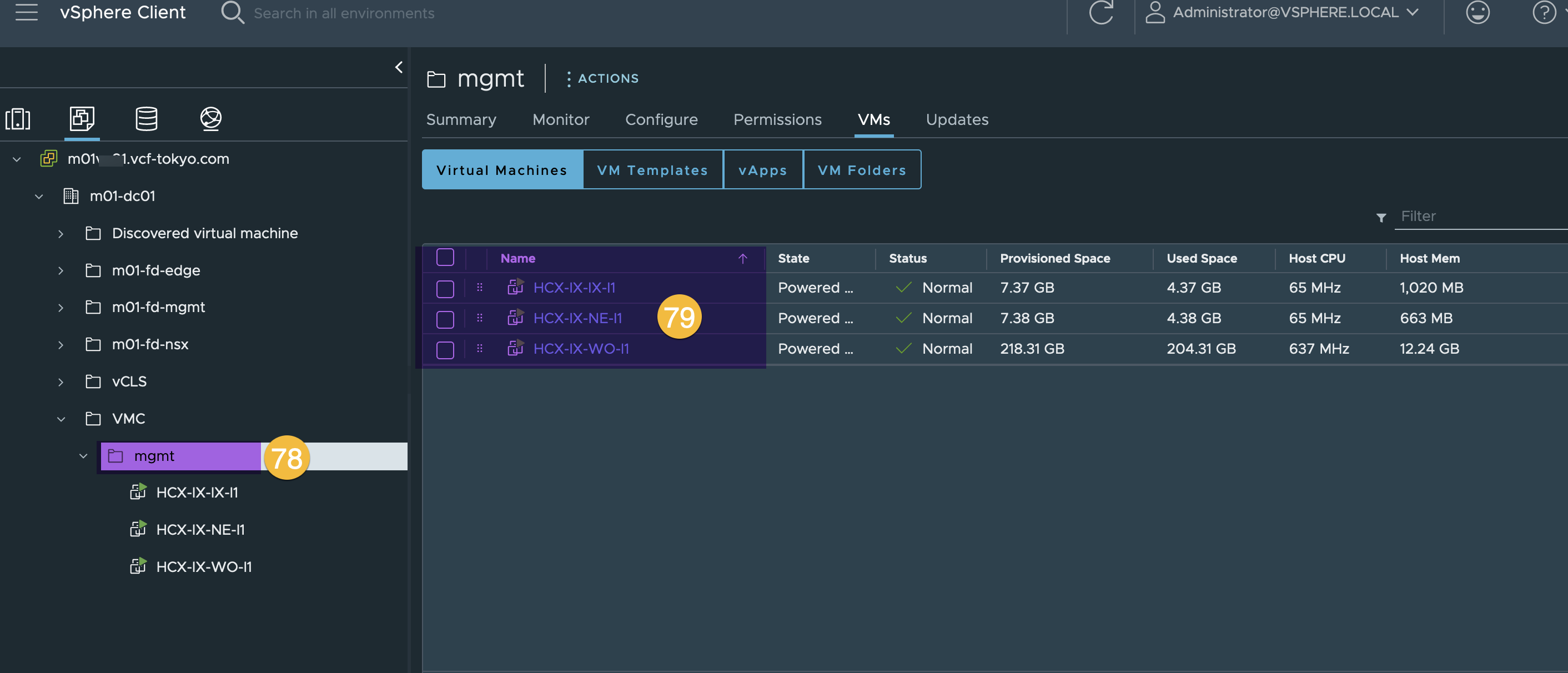Open the Configure tab
This screenshot has width=1568, height=673.
click(x=661, y=119)
